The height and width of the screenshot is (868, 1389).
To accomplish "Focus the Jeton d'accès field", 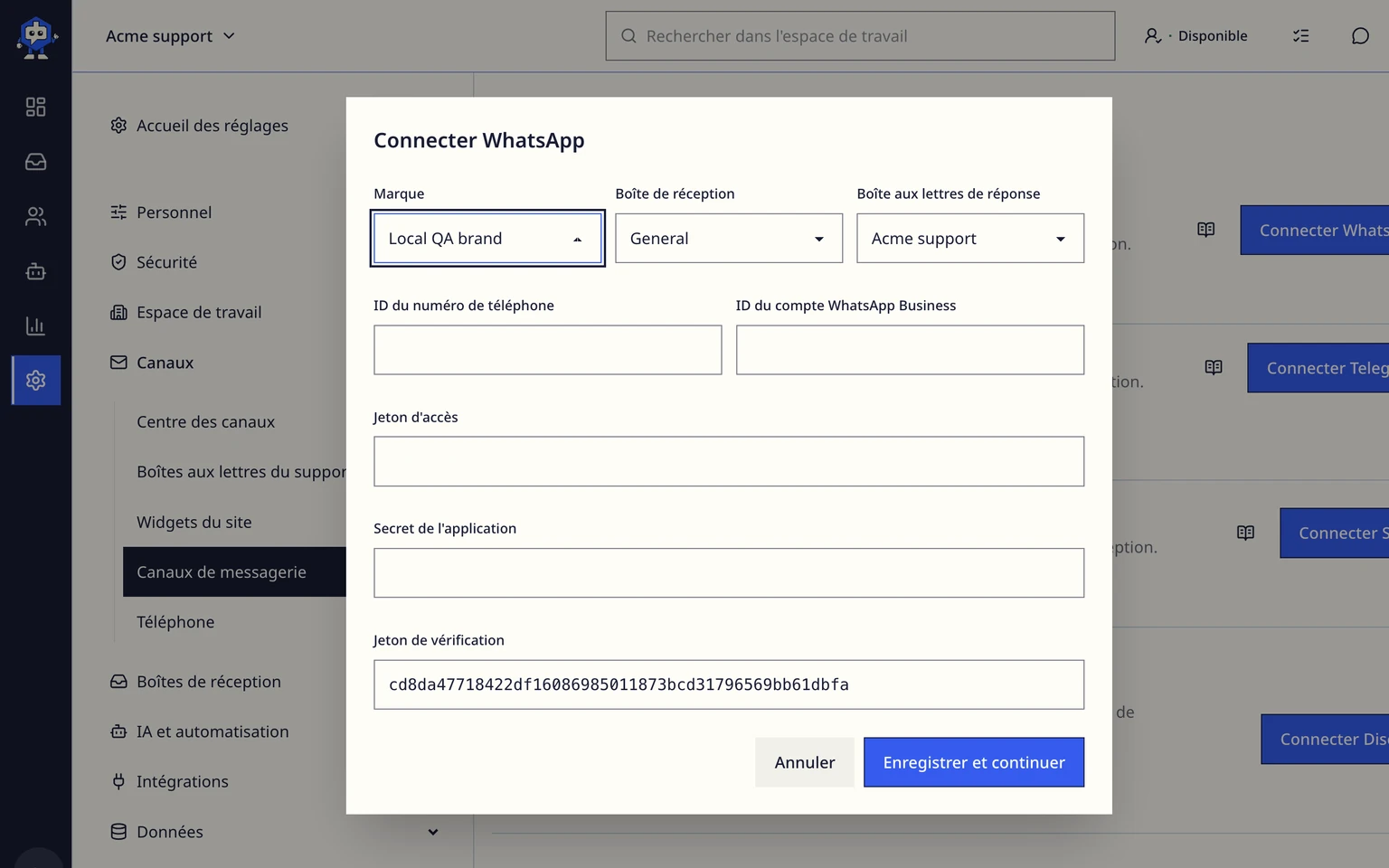I will click(729, 461).
